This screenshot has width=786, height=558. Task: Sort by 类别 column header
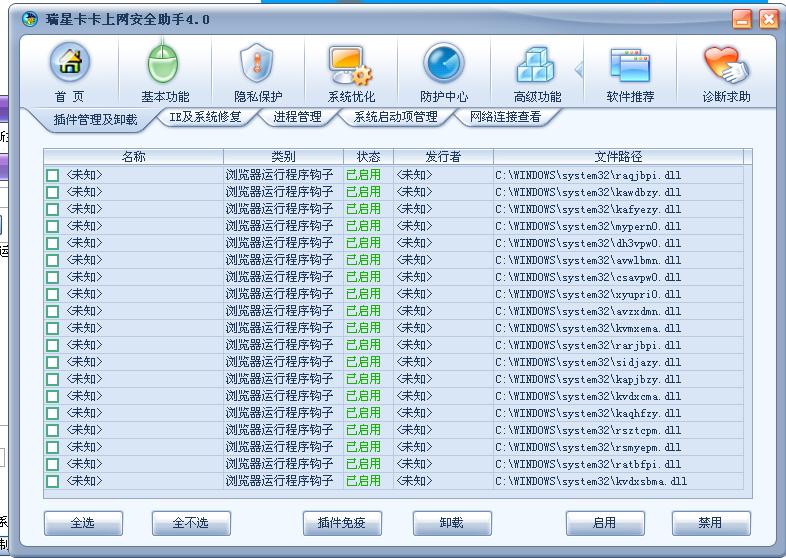point(283,157)
